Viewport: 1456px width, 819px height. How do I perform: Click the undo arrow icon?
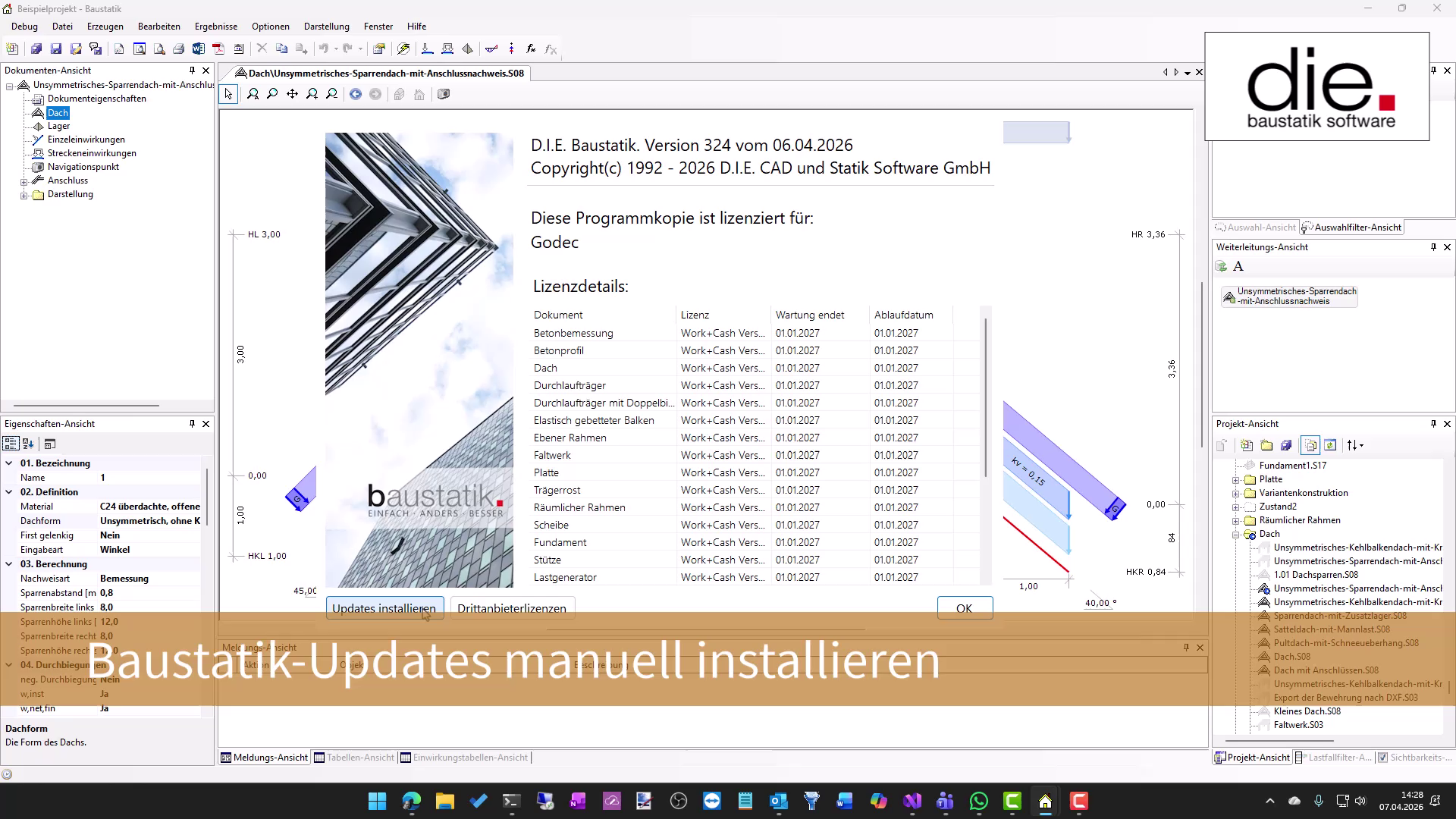[324, 49]
